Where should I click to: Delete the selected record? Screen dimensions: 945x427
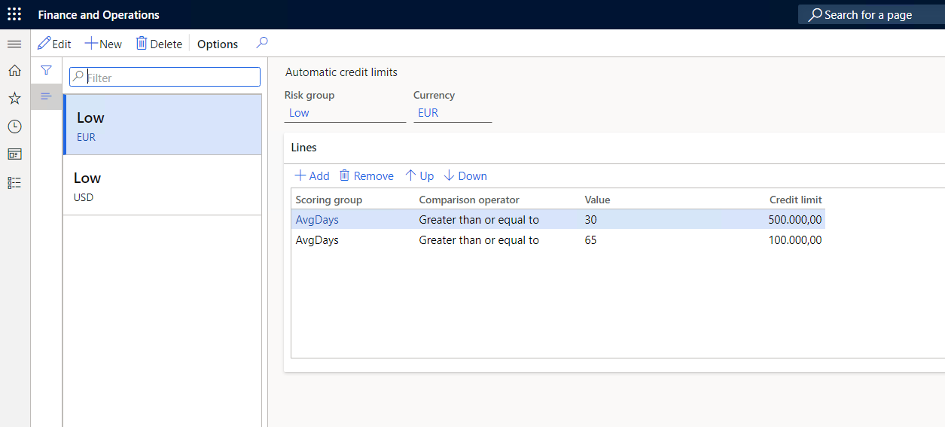point(159,44)
